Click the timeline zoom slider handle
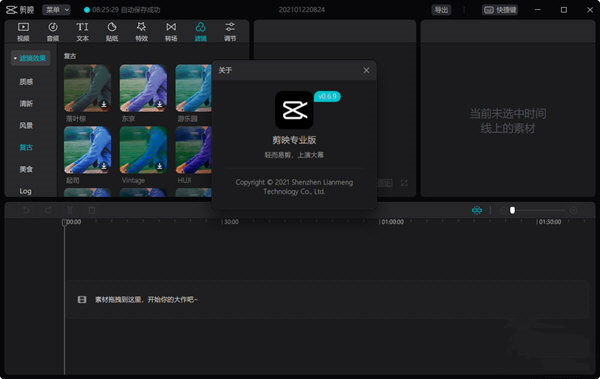The height and width of the screenshot is (379, 600). tap(512, 210)
